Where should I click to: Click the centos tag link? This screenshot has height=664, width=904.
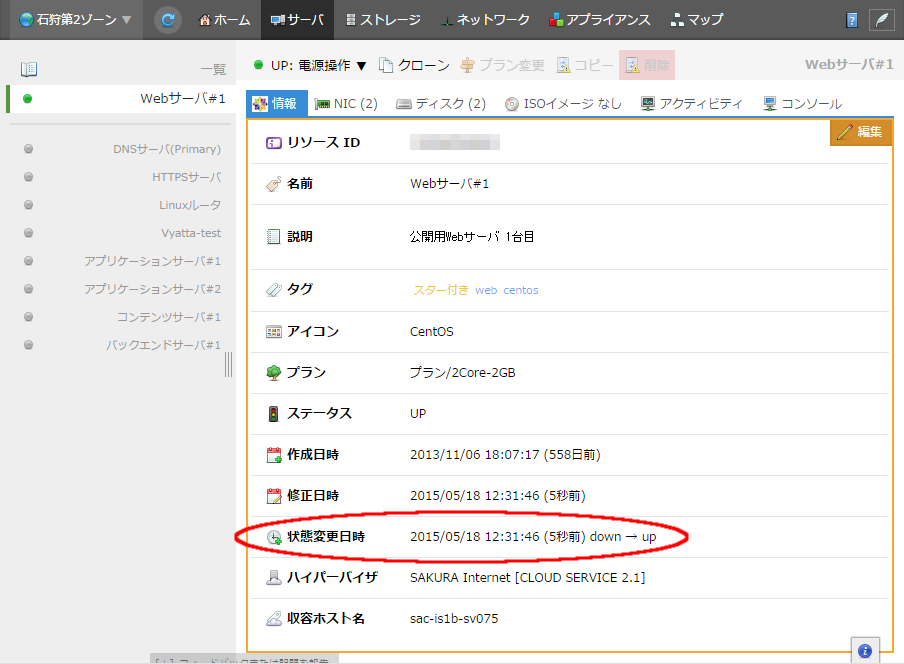pyautogui.click(x=520, y=290)
